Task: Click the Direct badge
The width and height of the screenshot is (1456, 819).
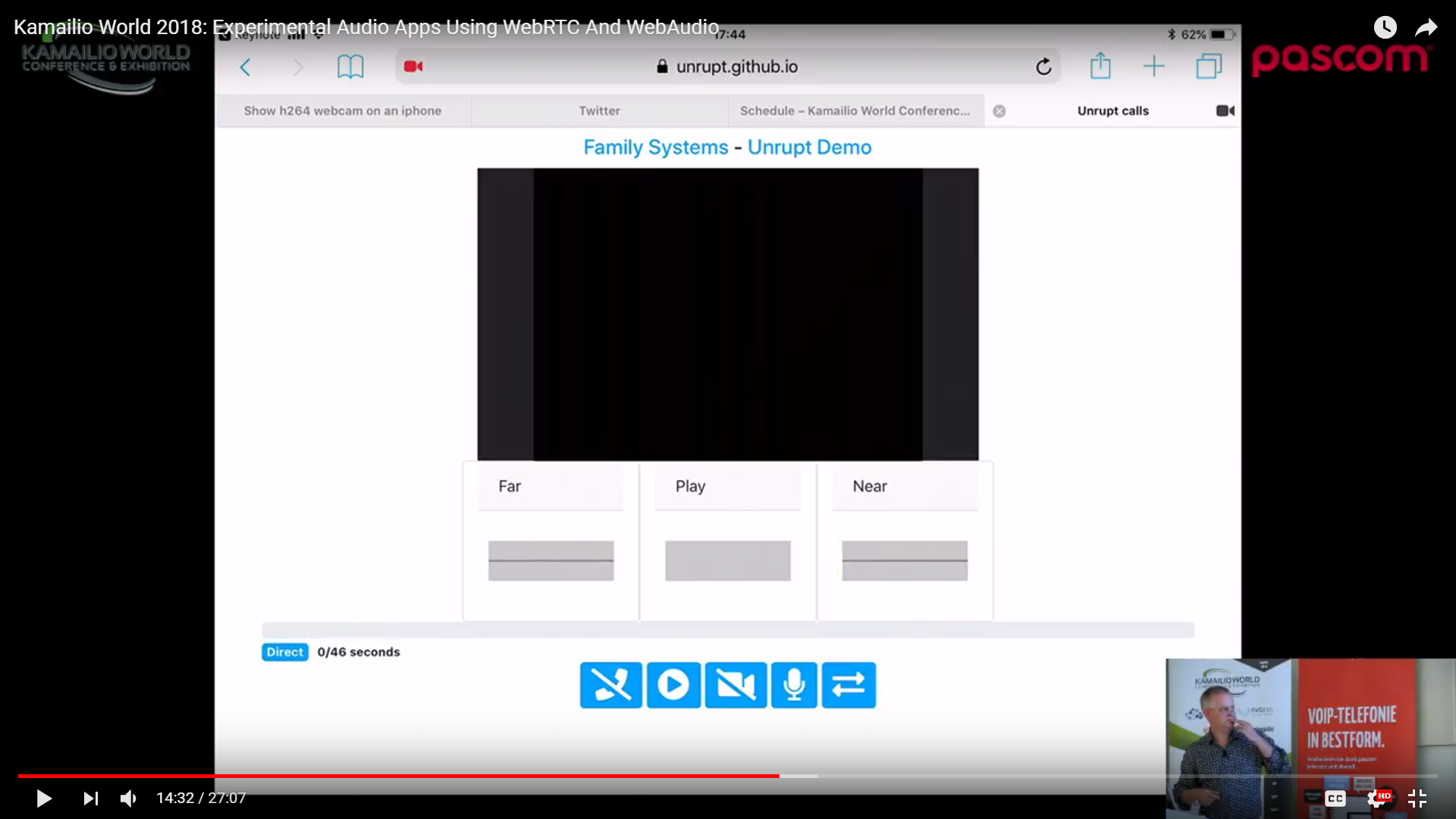Action: coord(285,652)
